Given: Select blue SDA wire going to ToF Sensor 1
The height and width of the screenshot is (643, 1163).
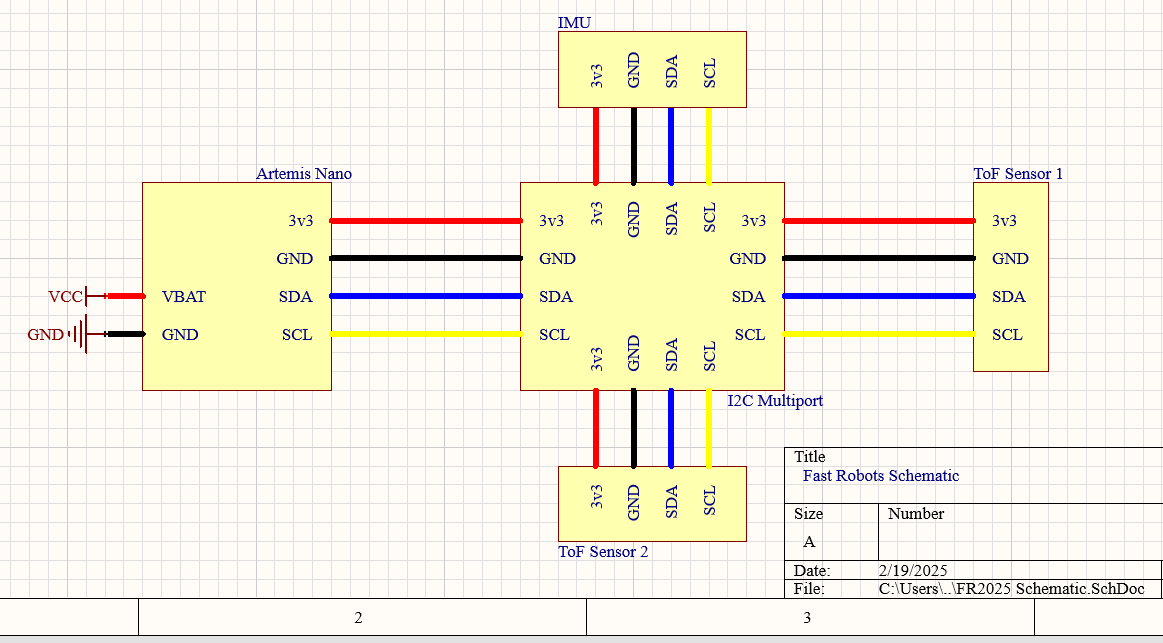Looking at the screenshot, I should [x=879, y=296].
